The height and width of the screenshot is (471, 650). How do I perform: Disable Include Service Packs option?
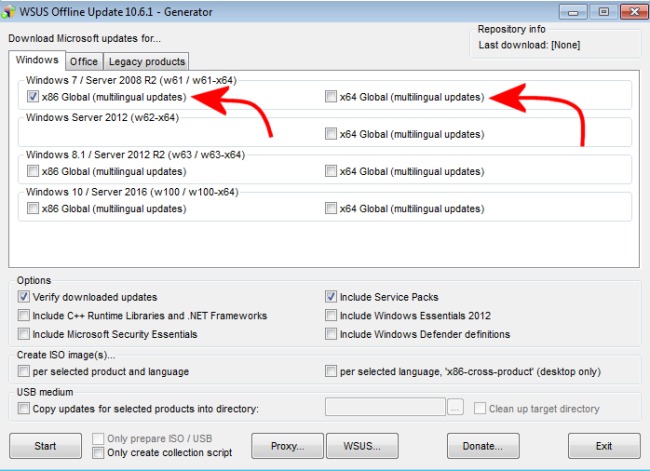point(331,297)
